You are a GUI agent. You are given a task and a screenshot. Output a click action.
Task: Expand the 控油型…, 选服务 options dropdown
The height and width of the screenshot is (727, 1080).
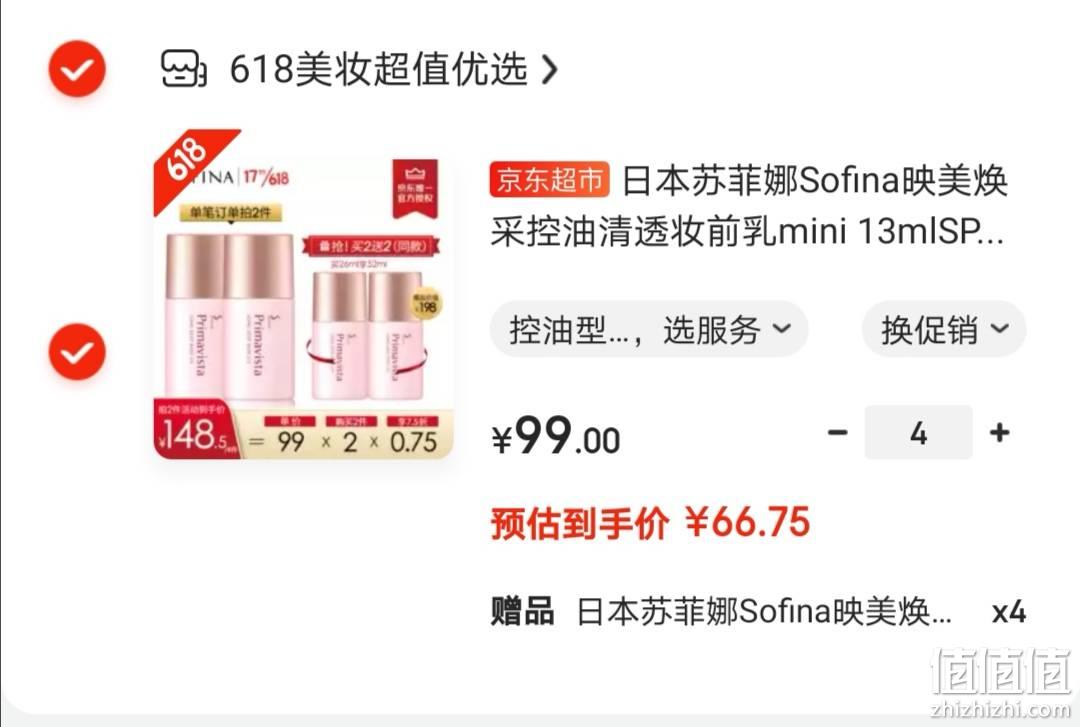click(649, 329)
